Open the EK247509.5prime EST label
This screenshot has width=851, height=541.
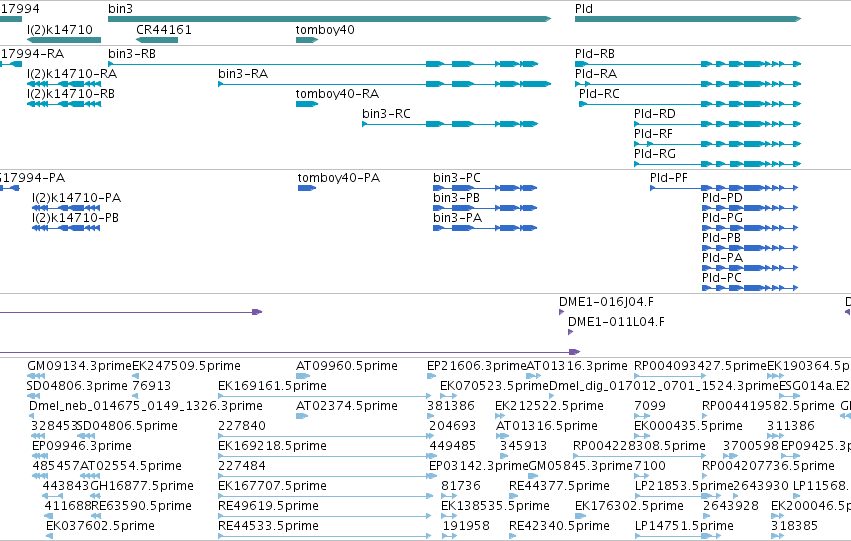(186, 366)
